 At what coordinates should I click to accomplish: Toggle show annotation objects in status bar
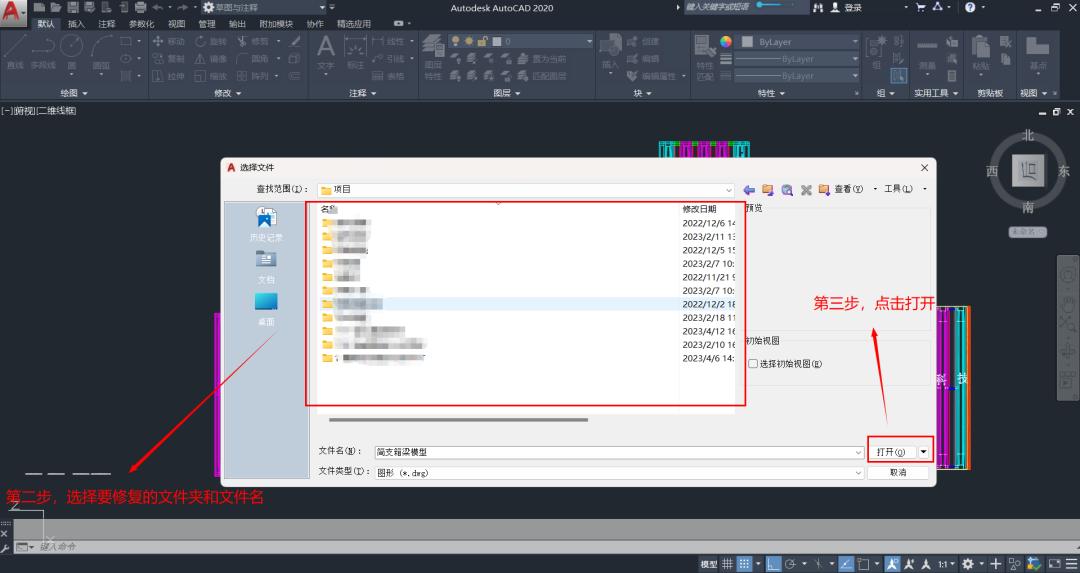[x=893, y=564]
